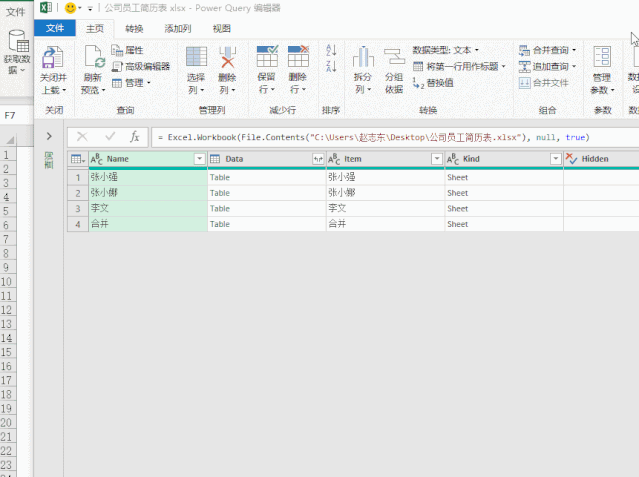Open query Properties (属性)
This screenshot has height=477, width=639.
pyautogui.click(x=127, y=50)
